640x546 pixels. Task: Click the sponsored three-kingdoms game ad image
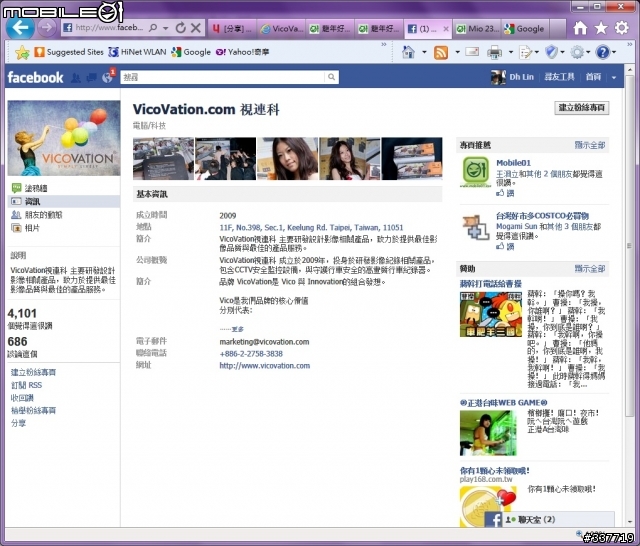pos(491,314)
